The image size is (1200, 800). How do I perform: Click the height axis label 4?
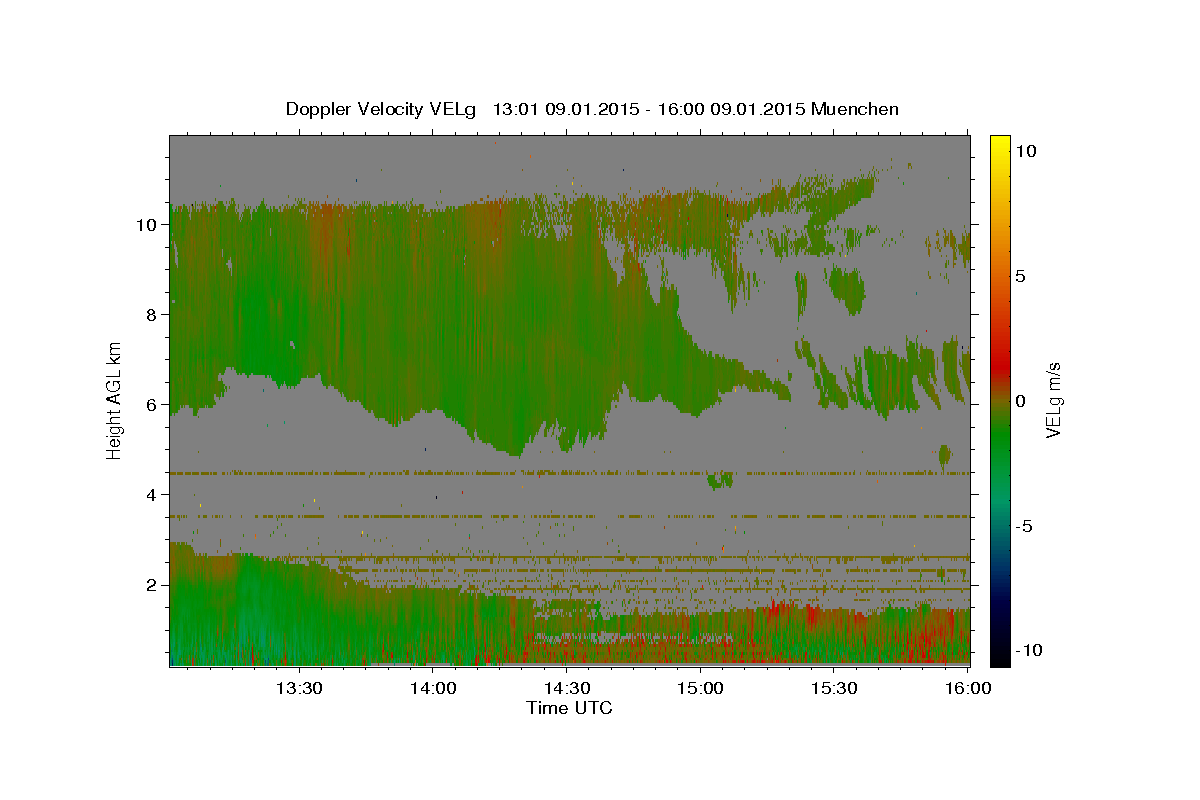(x=151, y=495)
